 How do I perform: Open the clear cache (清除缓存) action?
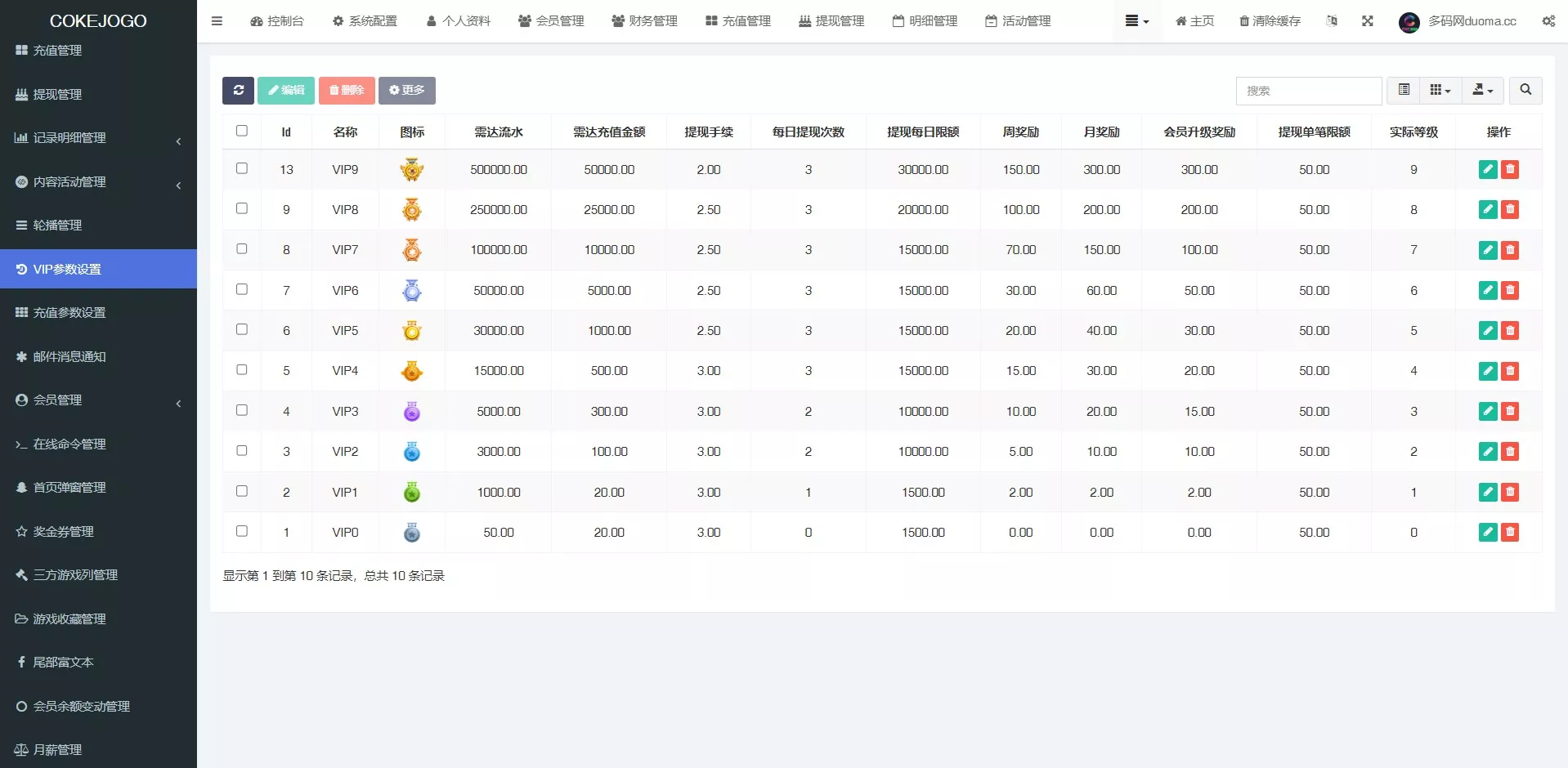[x=1269, y=21]
